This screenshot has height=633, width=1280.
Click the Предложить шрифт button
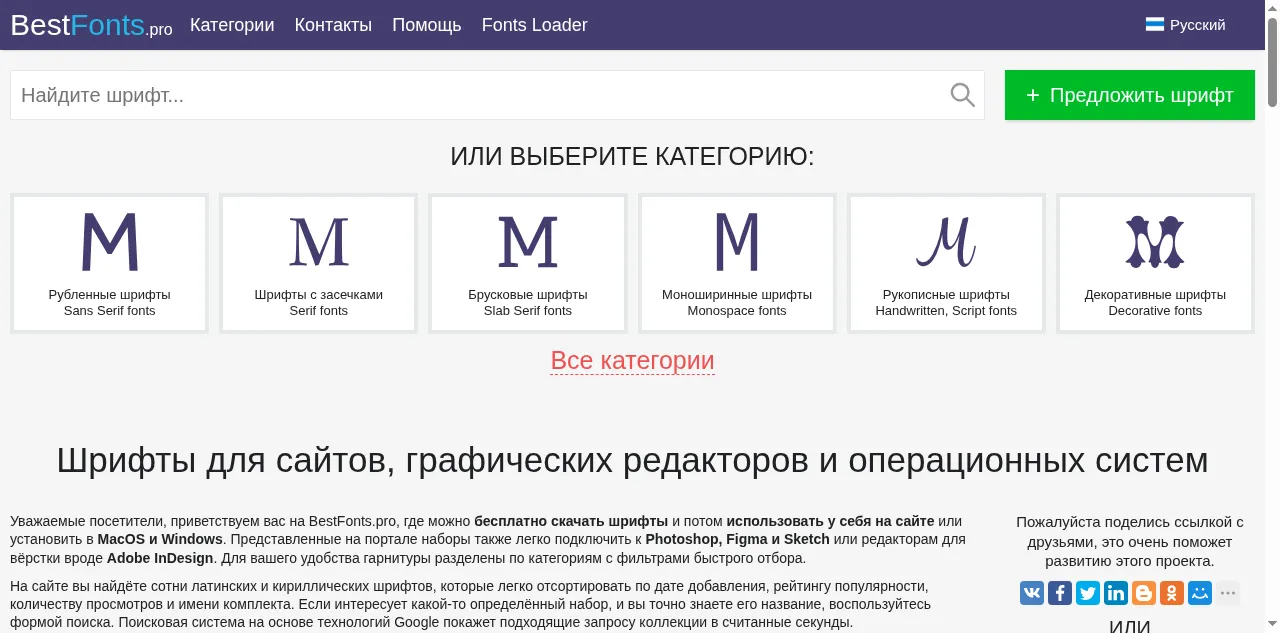click(1130, 95)
